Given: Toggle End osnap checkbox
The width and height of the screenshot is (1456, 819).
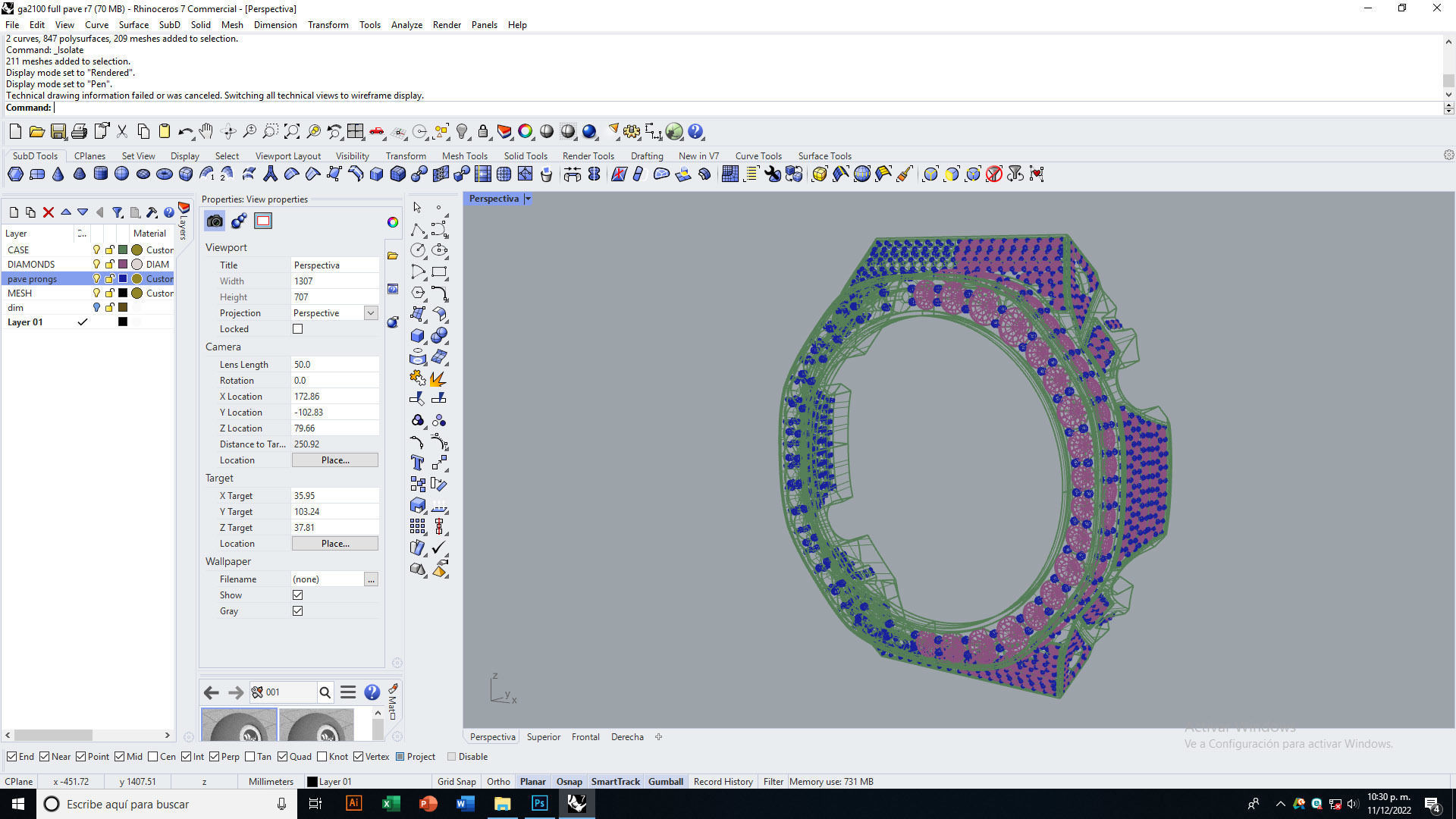Looking at the screenshot, I should [11, 757].
